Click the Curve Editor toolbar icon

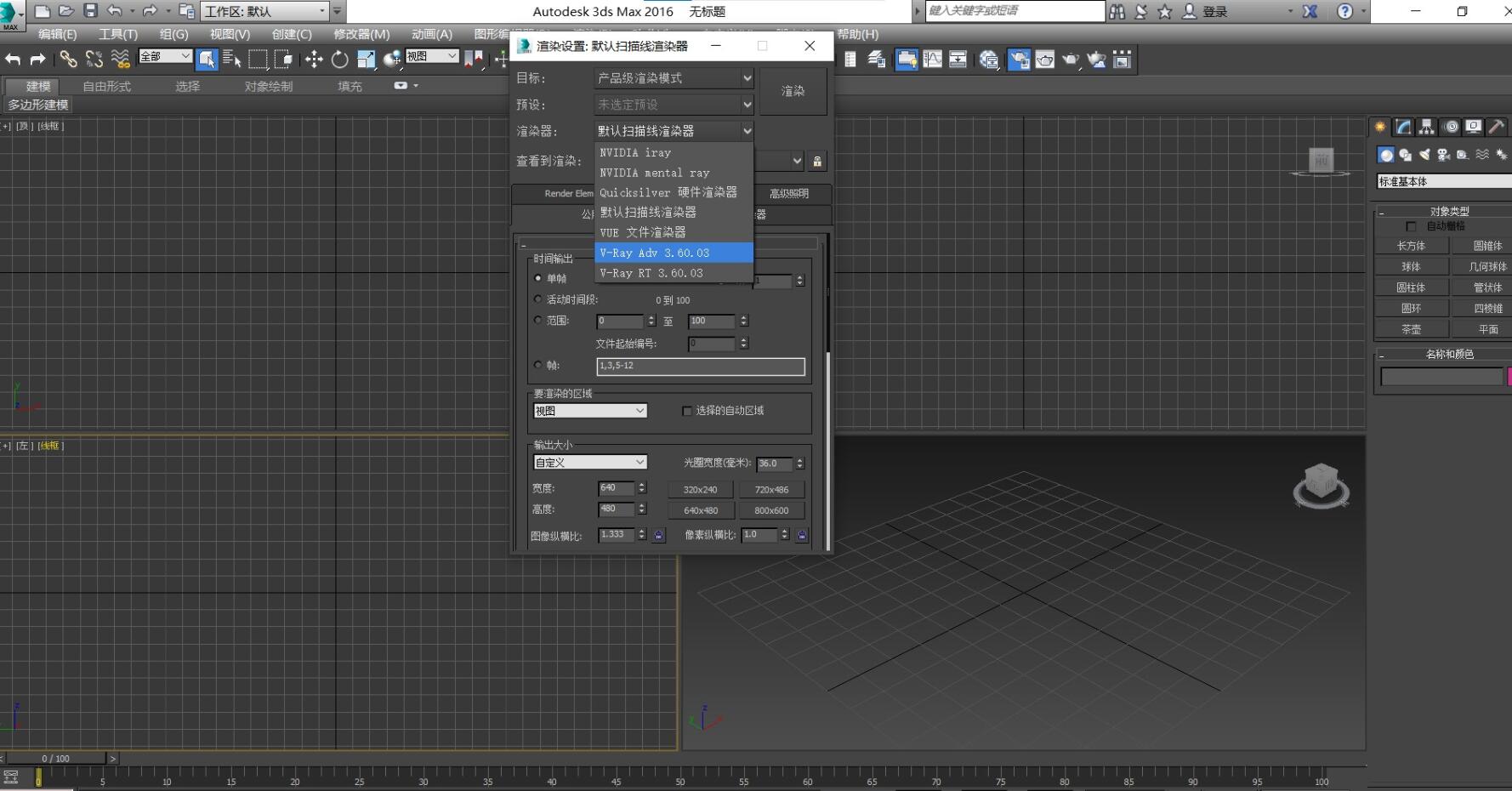pyautogui.click(x=933, y=60)
